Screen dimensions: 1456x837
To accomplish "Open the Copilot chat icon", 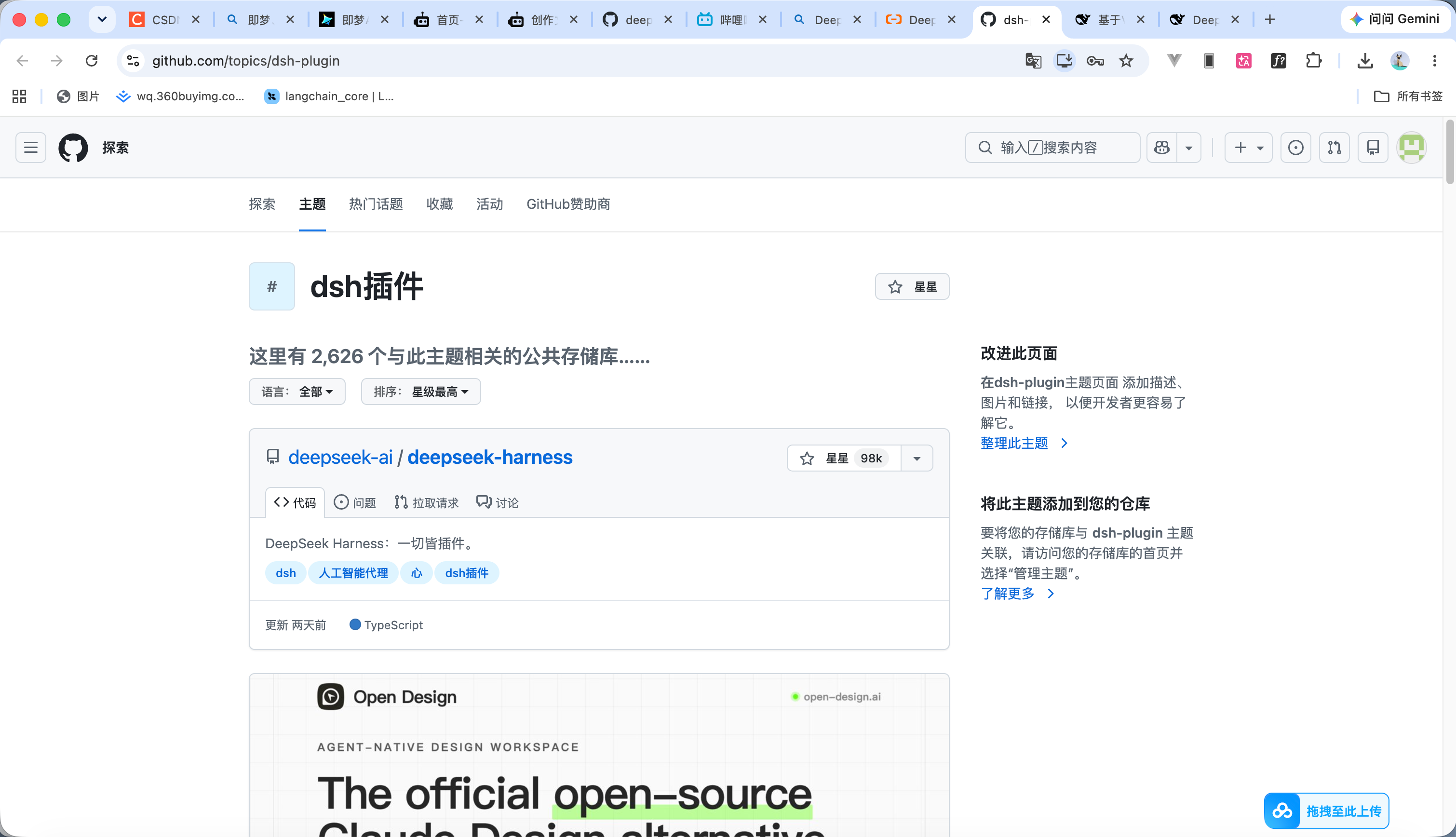I will click(1162, 148).
